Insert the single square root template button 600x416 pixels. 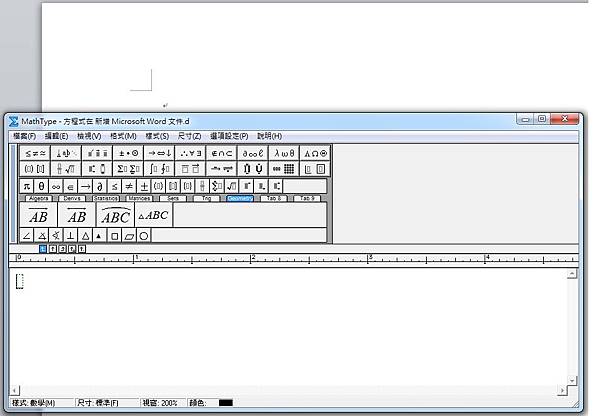(x=232, y=186)
